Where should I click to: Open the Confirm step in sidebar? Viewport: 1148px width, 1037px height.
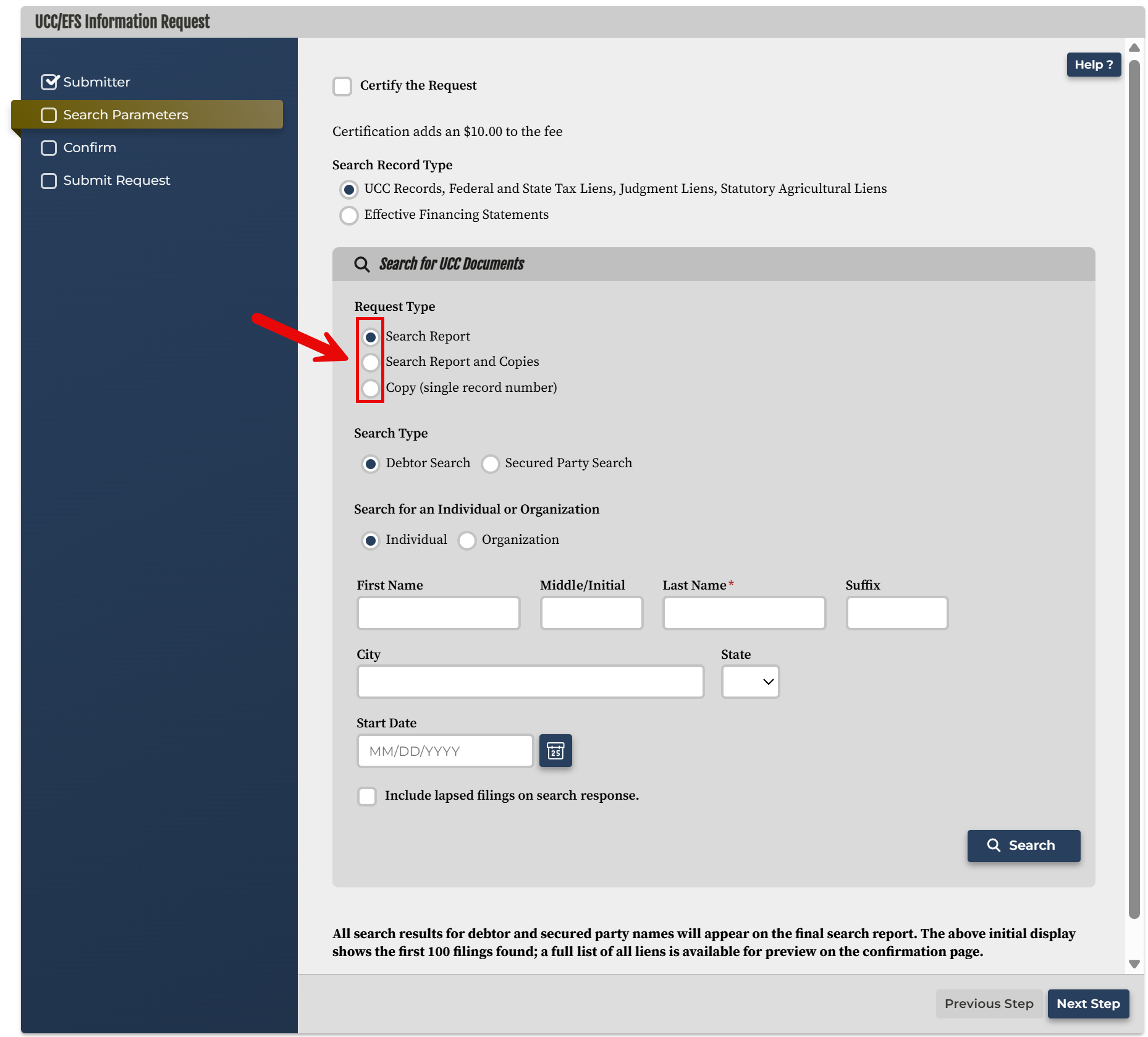[90, 148]
